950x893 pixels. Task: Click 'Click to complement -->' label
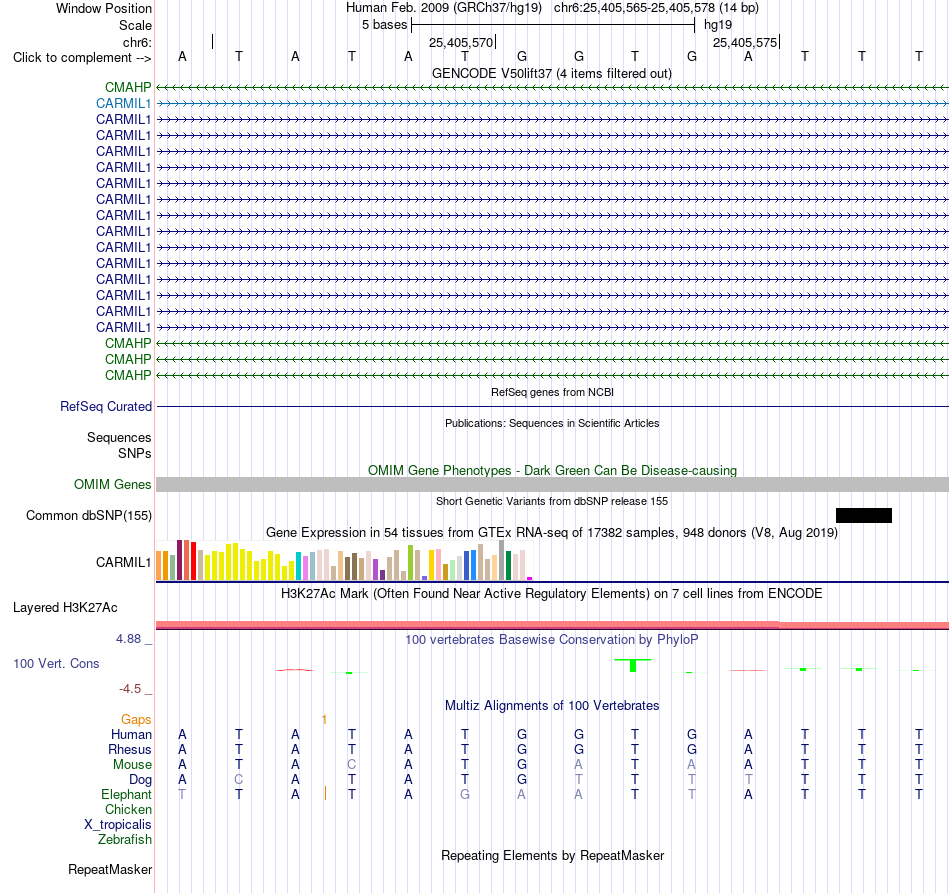(82, 58)
